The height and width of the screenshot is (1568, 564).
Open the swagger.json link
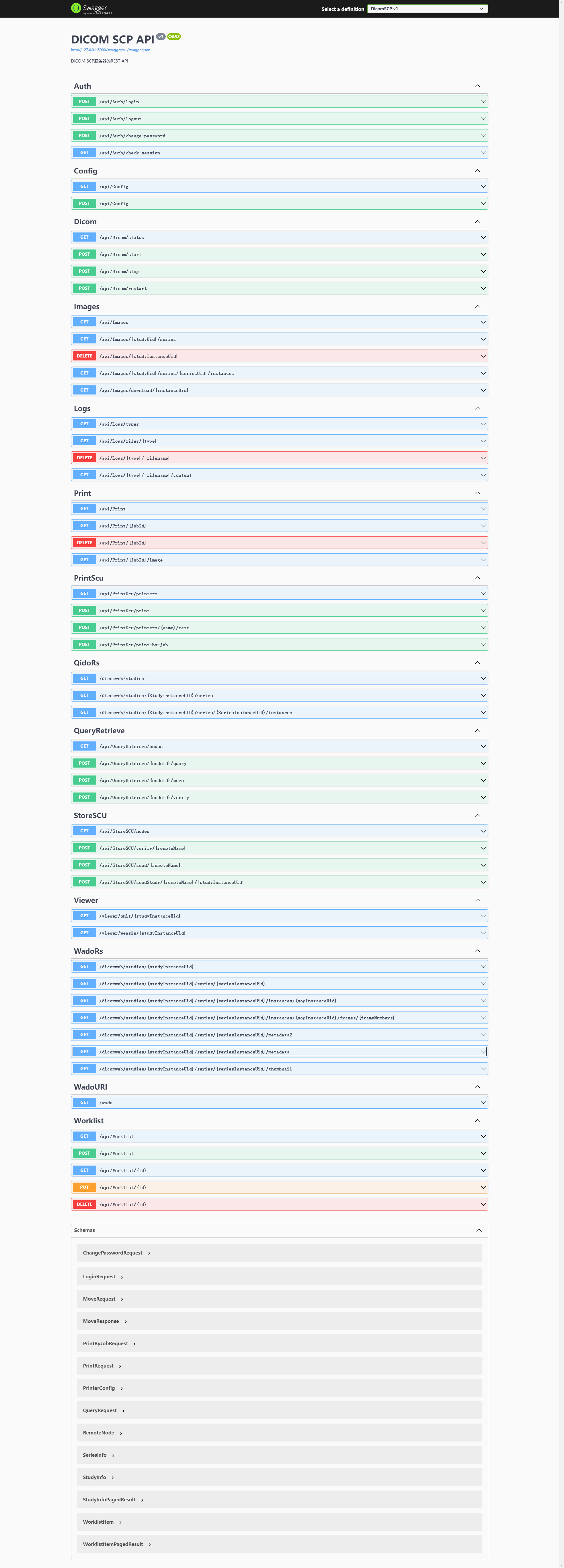(110, 50)
